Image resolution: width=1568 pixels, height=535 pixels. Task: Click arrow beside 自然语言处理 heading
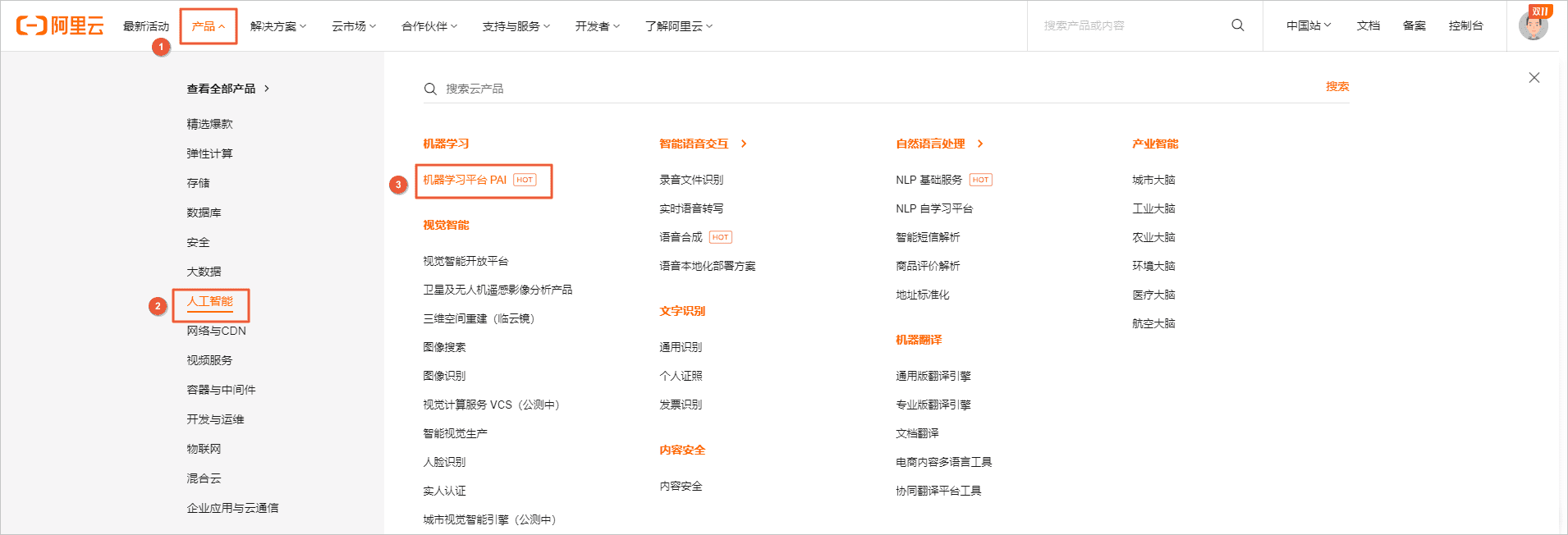tap(980, 144)
